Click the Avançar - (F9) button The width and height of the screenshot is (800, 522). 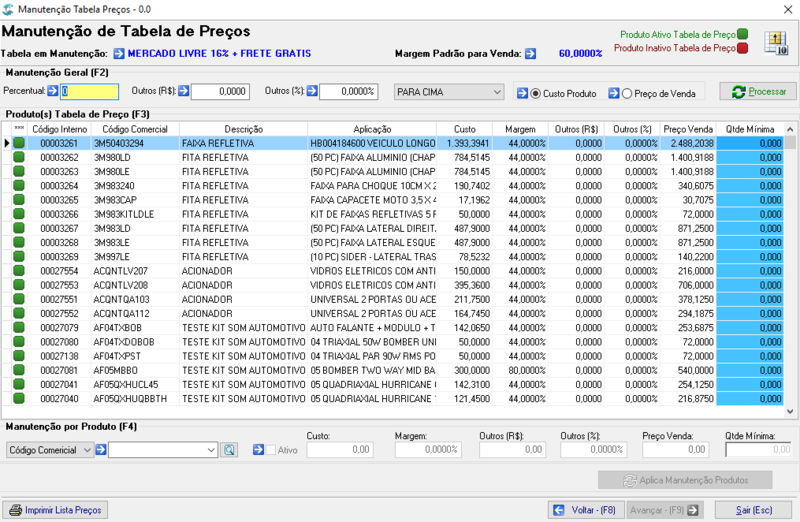pos(665,510)
